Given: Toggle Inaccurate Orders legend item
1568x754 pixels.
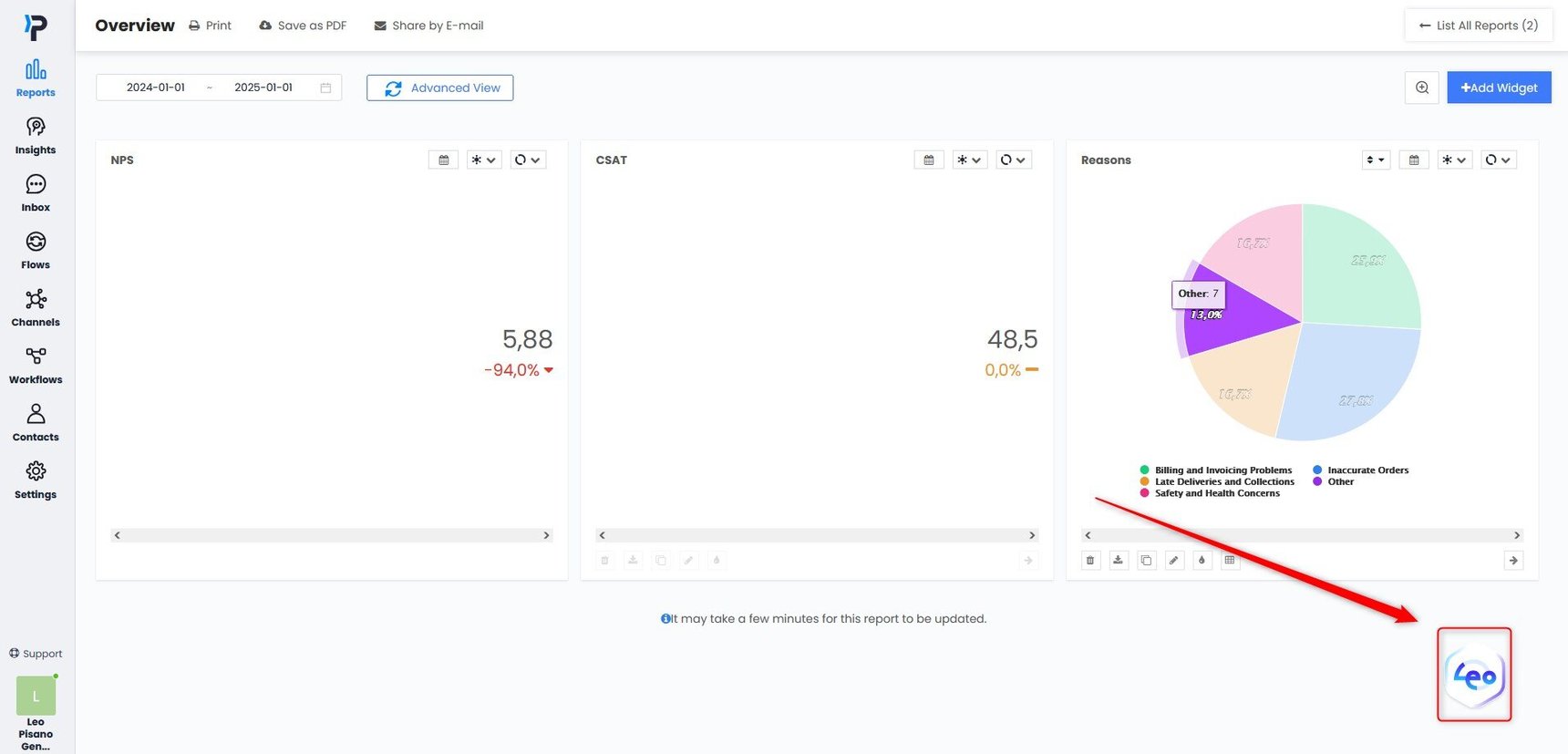Looking at the screenshot, I should [1361, 470].
